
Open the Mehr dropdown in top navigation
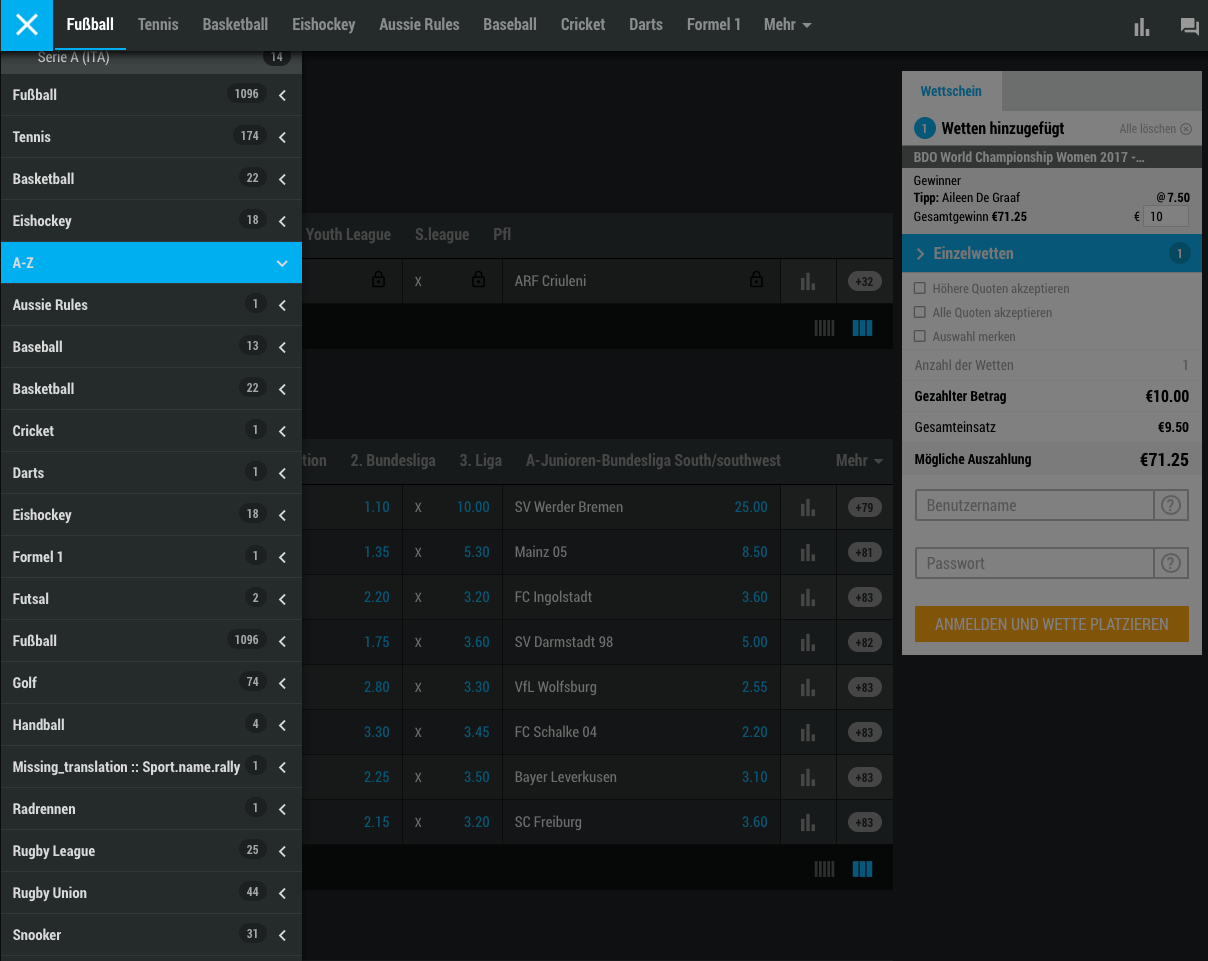tap(787, 25)
